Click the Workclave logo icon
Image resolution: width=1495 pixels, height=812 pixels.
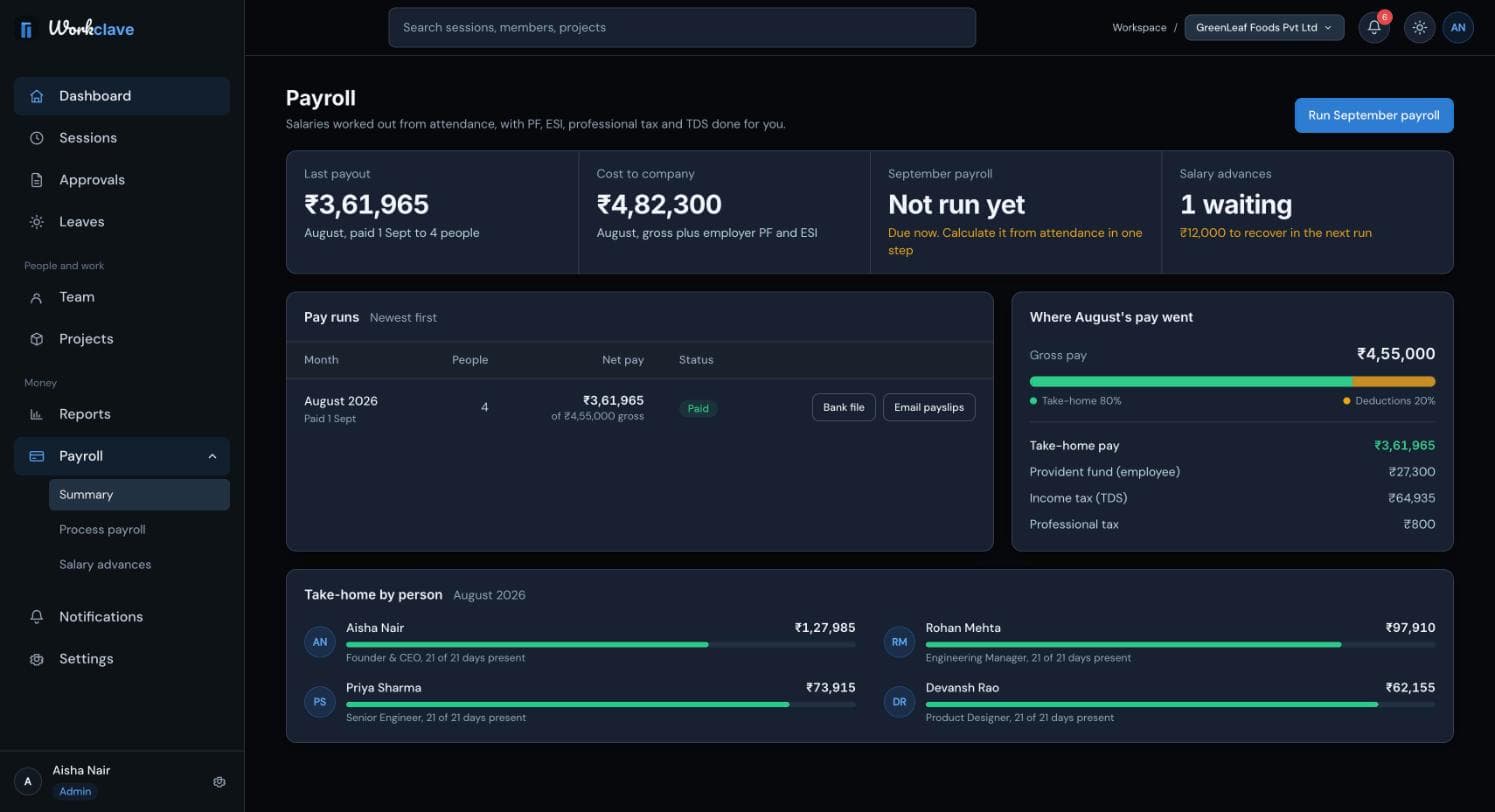(27, 29)
